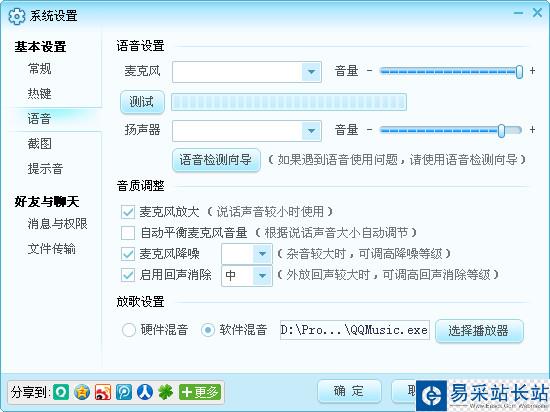The height and width of the screenshot is (412, 550).
Task: Open 截图 settings page
Action: [x=39, y=144]
